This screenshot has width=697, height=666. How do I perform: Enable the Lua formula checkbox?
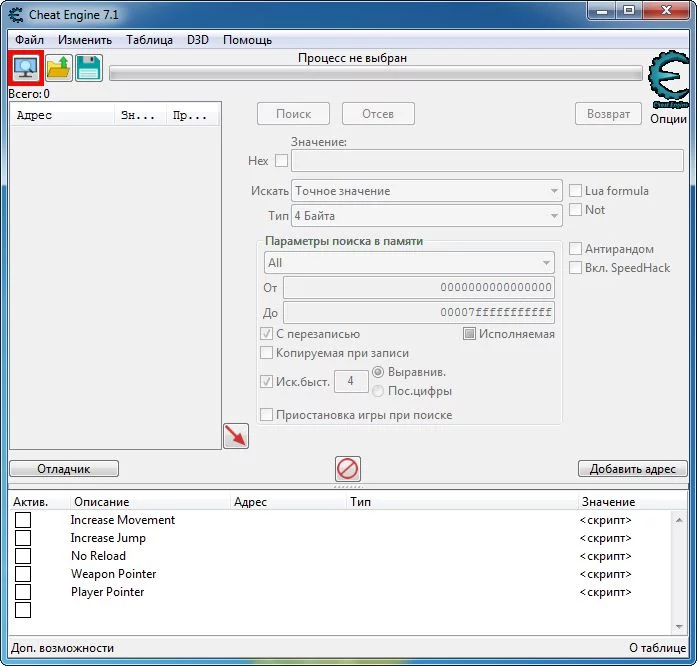[x=575, y=191]
